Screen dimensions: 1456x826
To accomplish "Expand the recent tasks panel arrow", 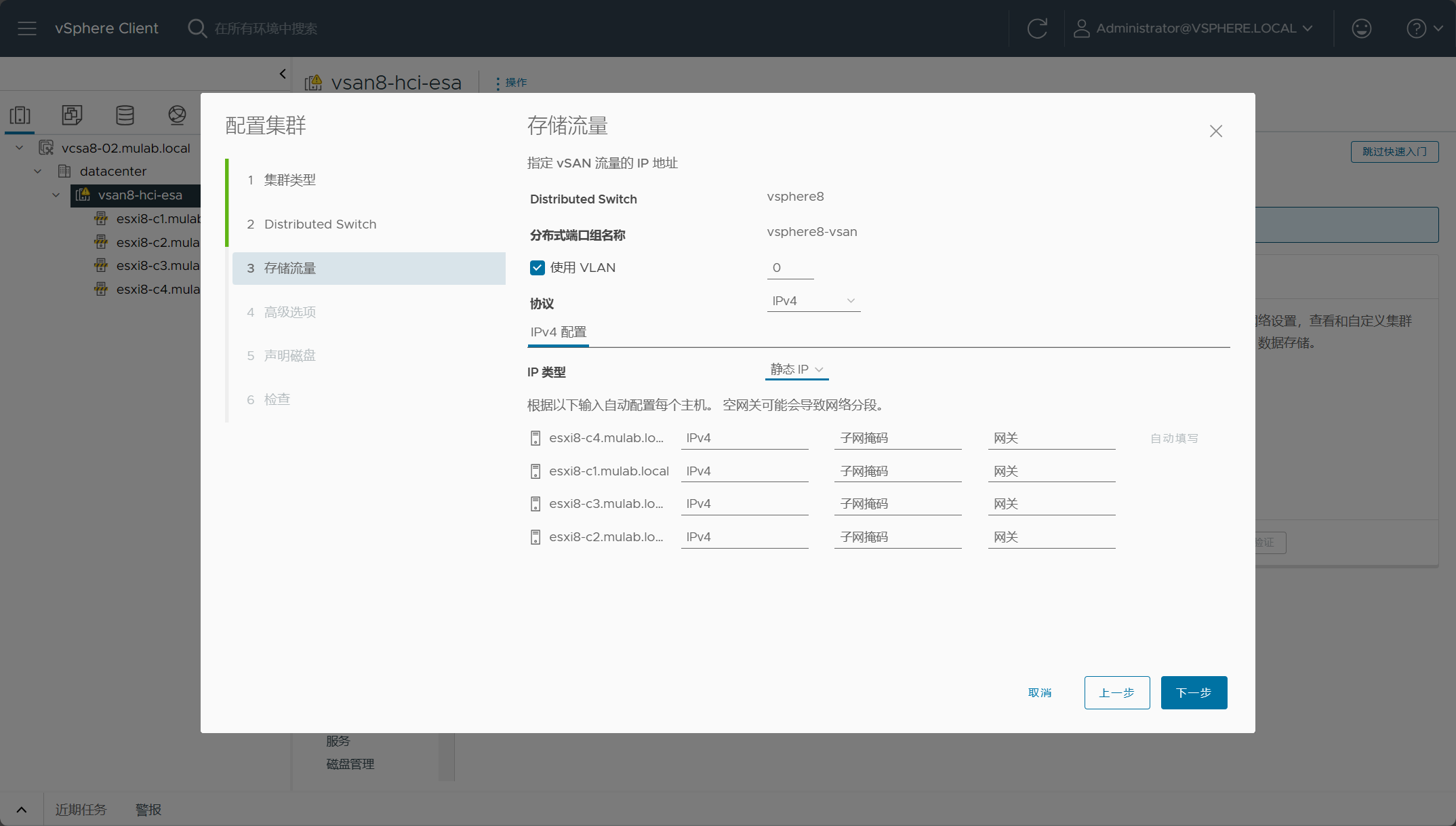I will point(22,810).
